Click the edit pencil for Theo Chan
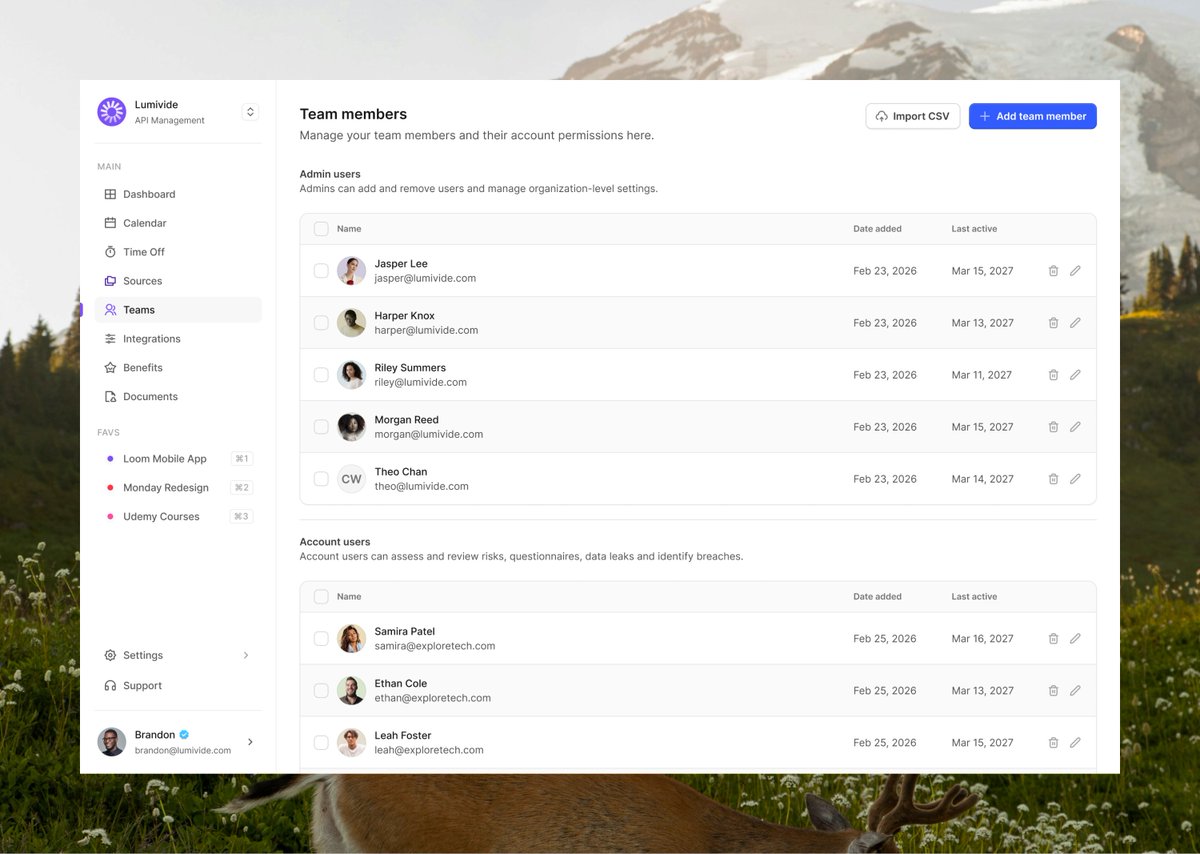The image size is (1200, 854). tap(1075, 479)
